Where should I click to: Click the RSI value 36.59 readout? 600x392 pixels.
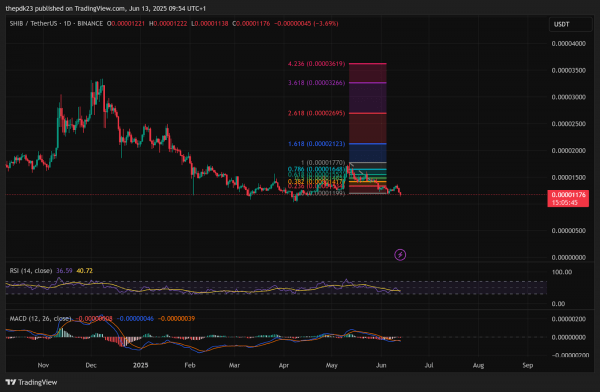(64, 271)
